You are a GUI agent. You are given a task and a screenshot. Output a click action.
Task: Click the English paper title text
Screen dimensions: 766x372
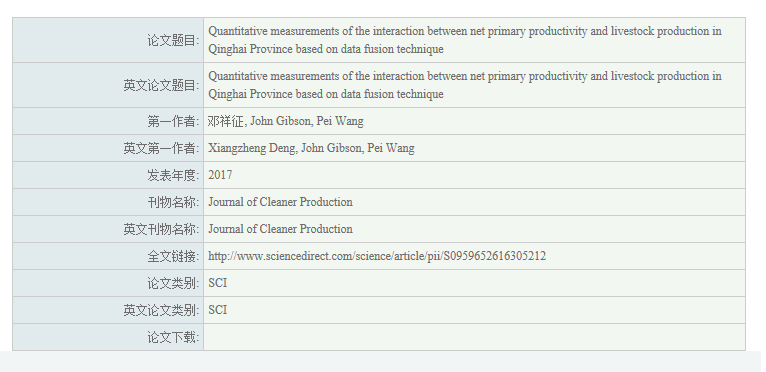[465, 85]
